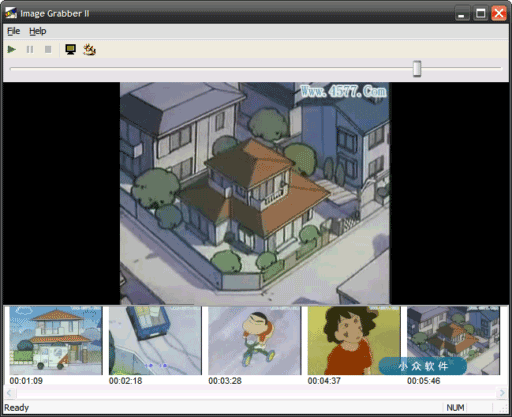Click the Ready status bar text

pos(17,408)
